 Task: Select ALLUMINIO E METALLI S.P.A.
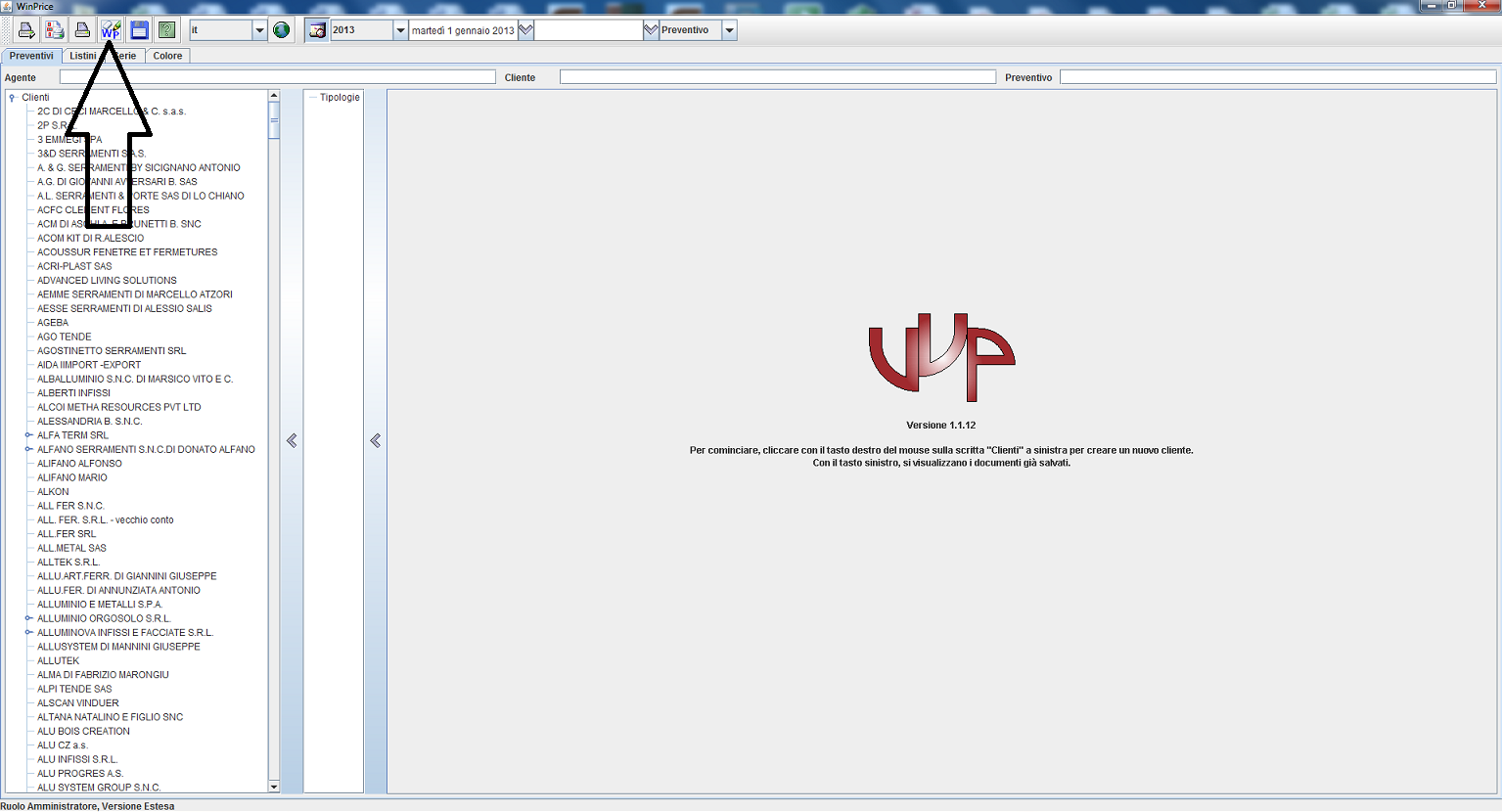click(x=100, y=605)
